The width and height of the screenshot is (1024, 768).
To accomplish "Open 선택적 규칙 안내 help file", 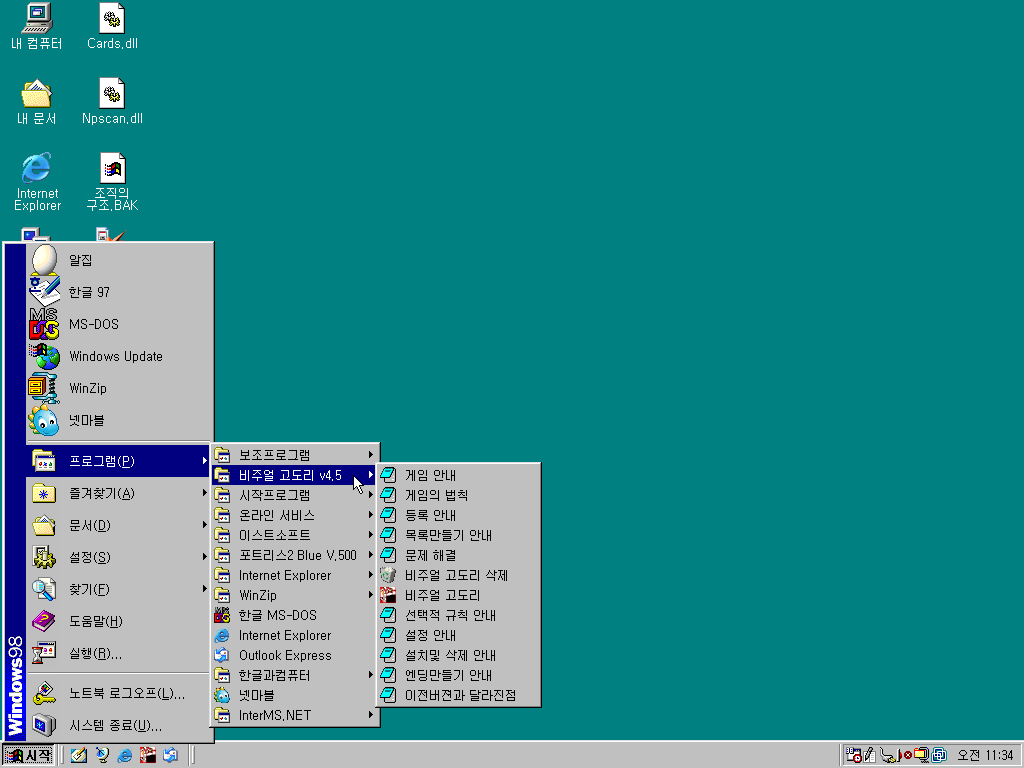I will click(x=458, y=615).
